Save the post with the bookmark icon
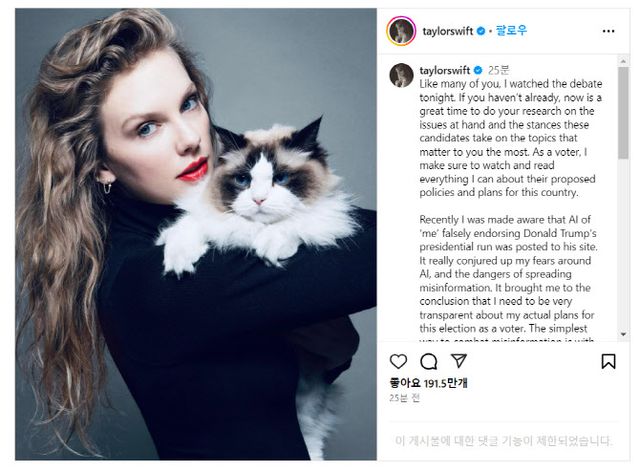Screen dimensions: 640x473 608,361
